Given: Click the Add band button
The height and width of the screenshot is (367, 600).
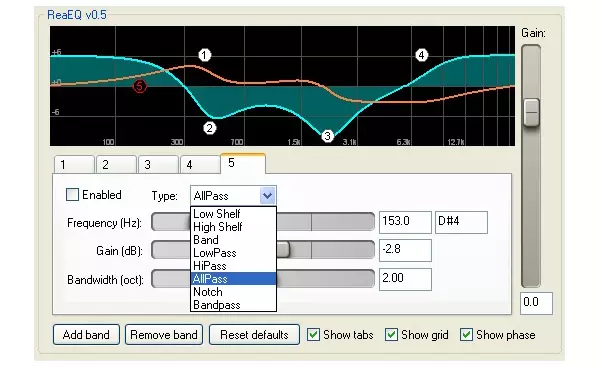Looking at the screenshot, I should pyautogui.click(x=86, y=335).
